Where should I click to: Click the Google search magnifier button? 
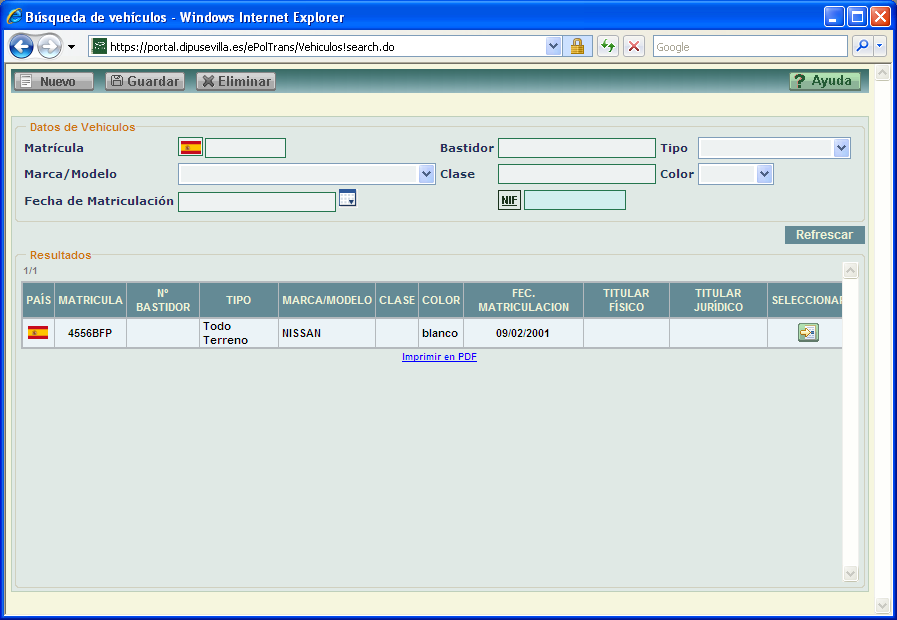(x=861, y=46)
